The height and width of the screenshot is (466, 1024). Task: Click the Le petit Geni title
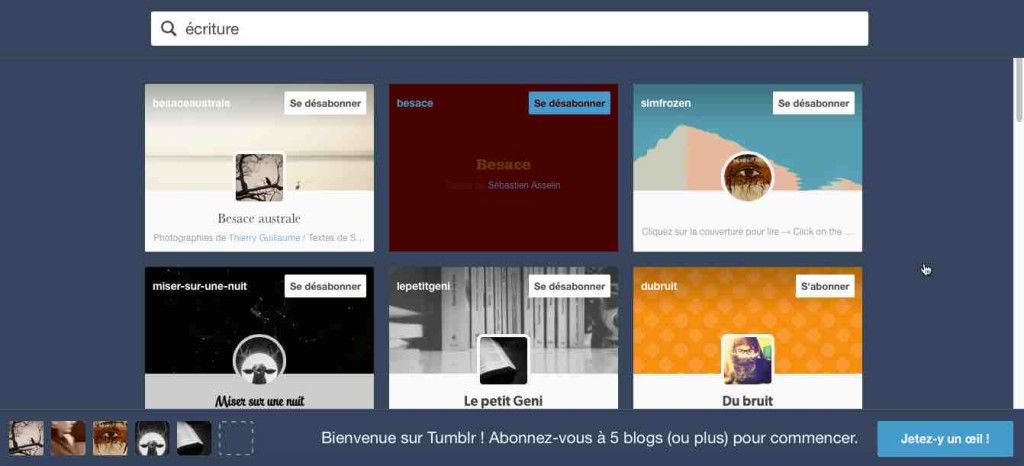(504, 401)
